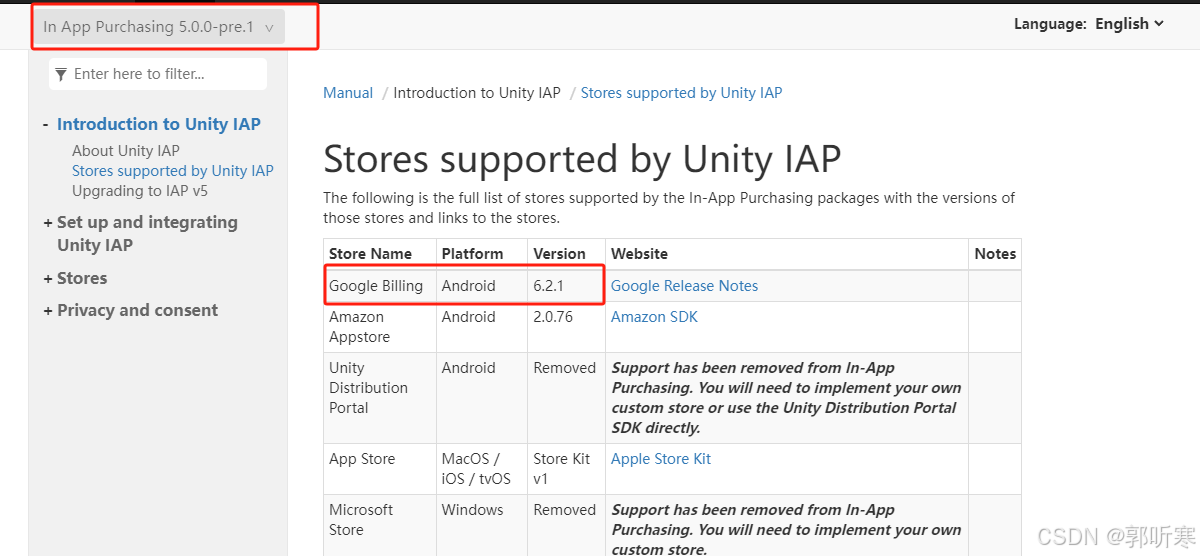
Task: Open the Stores sidebar heading
Action: [x=82, y=278]
